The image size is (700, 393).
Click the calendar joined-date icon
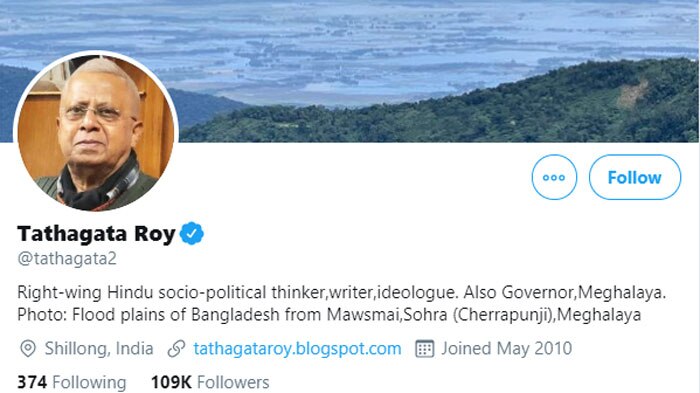(x=425, y=349)
